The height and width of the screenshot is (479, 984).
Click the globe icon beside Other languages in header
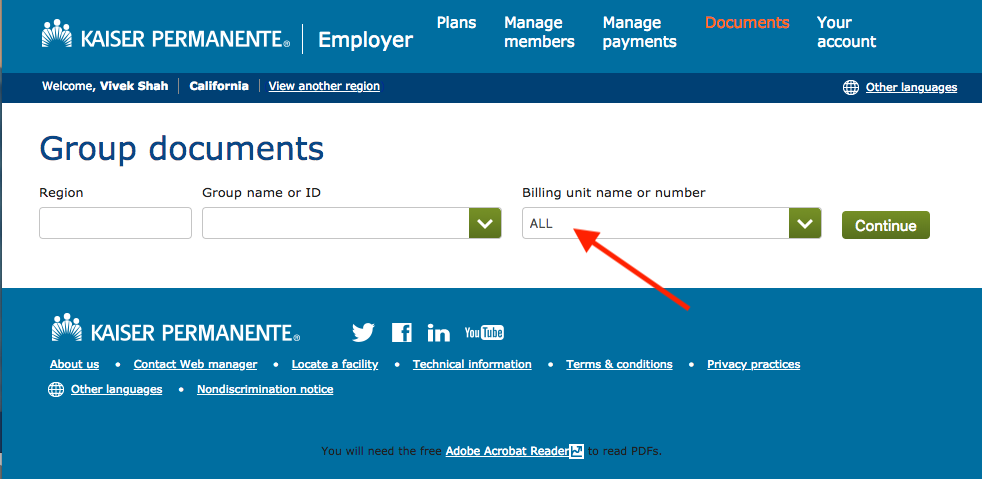coord(850,87)
